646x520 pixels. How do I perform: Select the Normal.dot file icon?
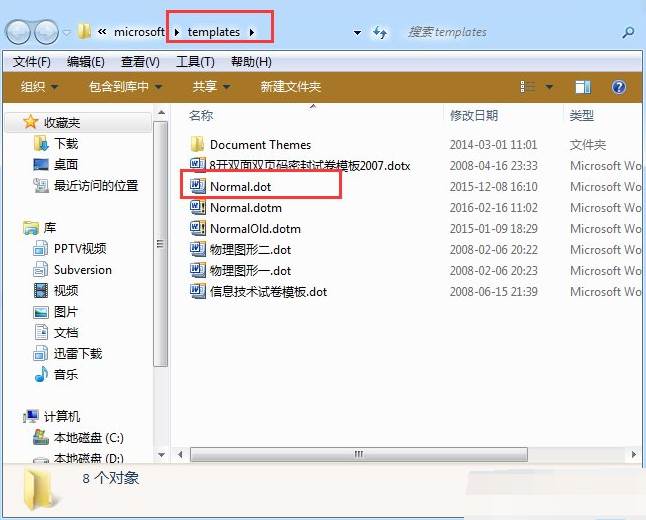(198, 186)
